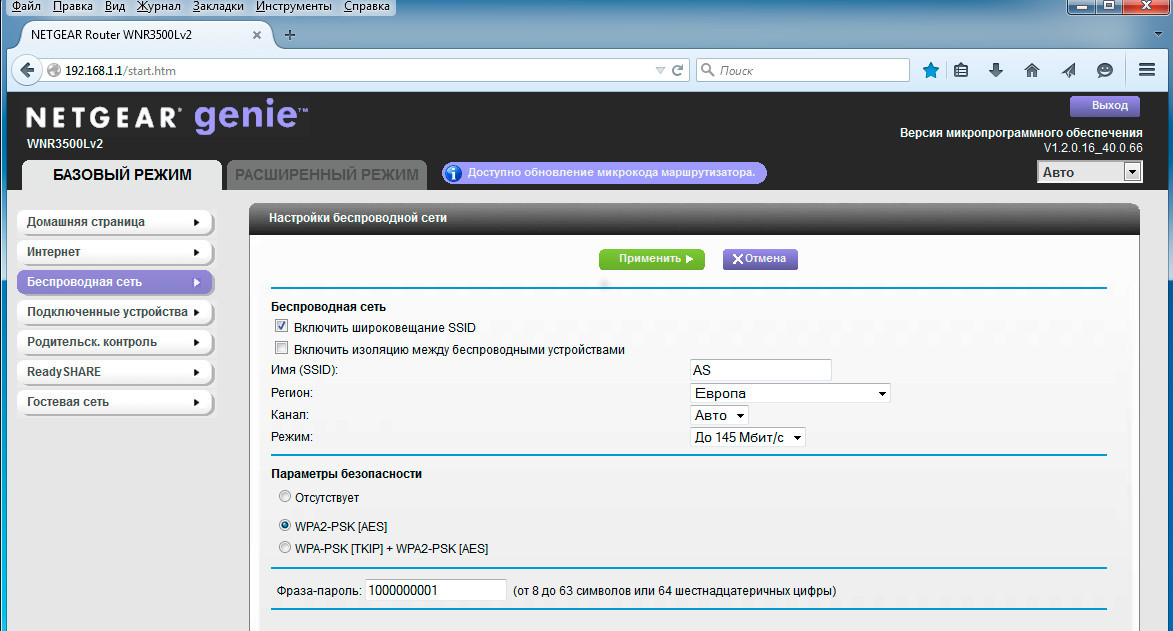Select WPA-PSK [TKIP] + WPA2-PSK [AES] option
The height and width of the screenshot is (631, 1173).
(x=285, y=548)
